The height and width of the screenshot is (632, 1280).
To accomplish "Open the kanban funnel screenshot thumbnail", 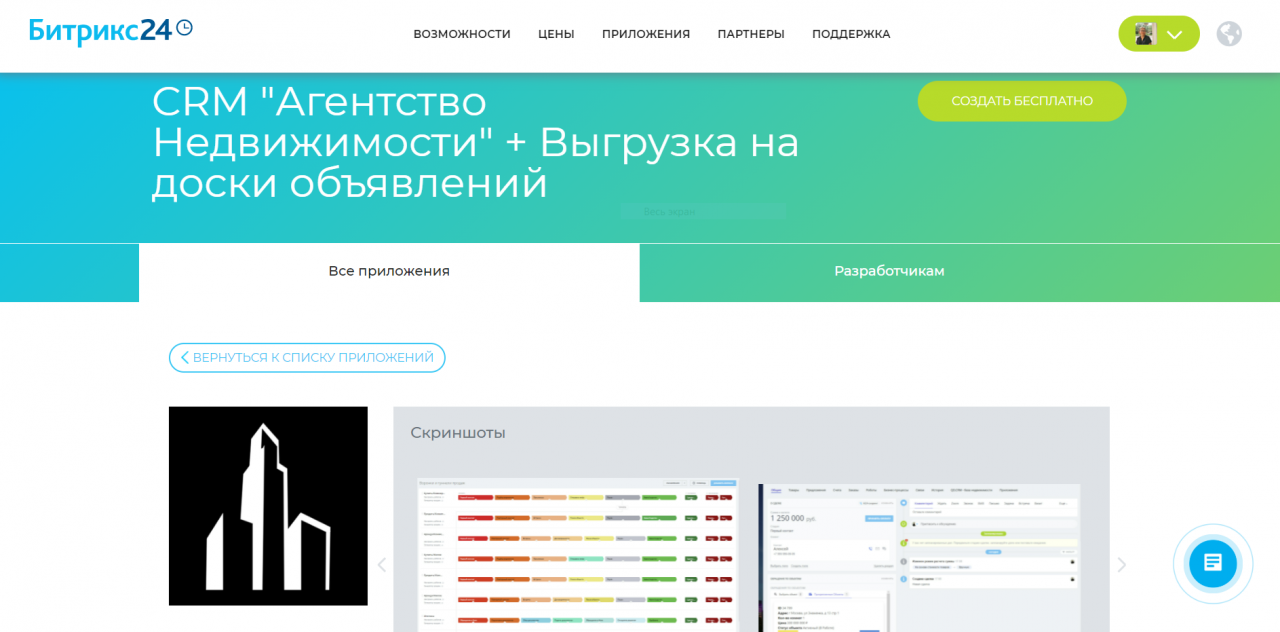I will [x=577, y=556].
